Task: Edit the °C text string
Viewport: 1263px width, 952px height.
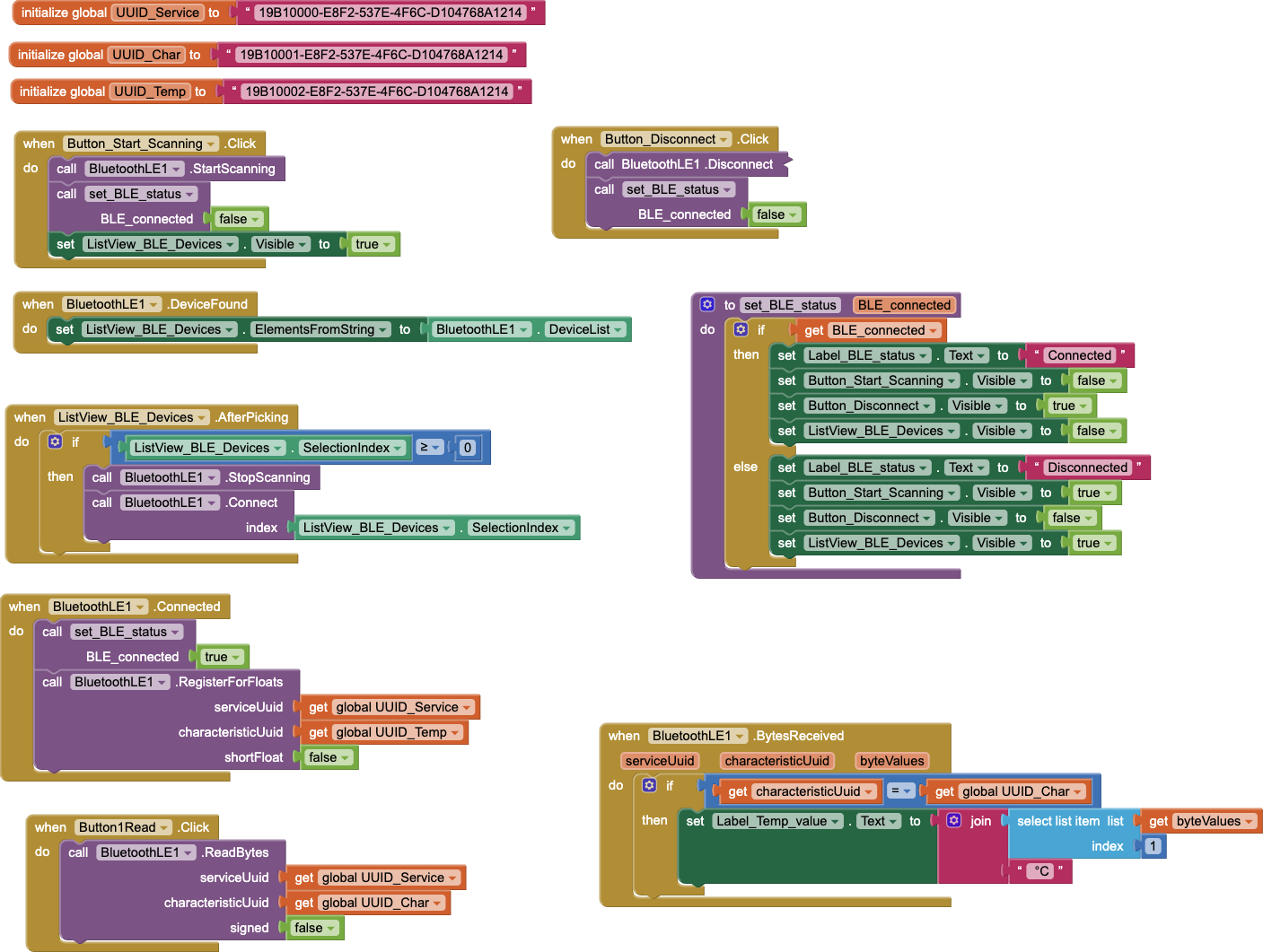Action: click(1041, 870)
